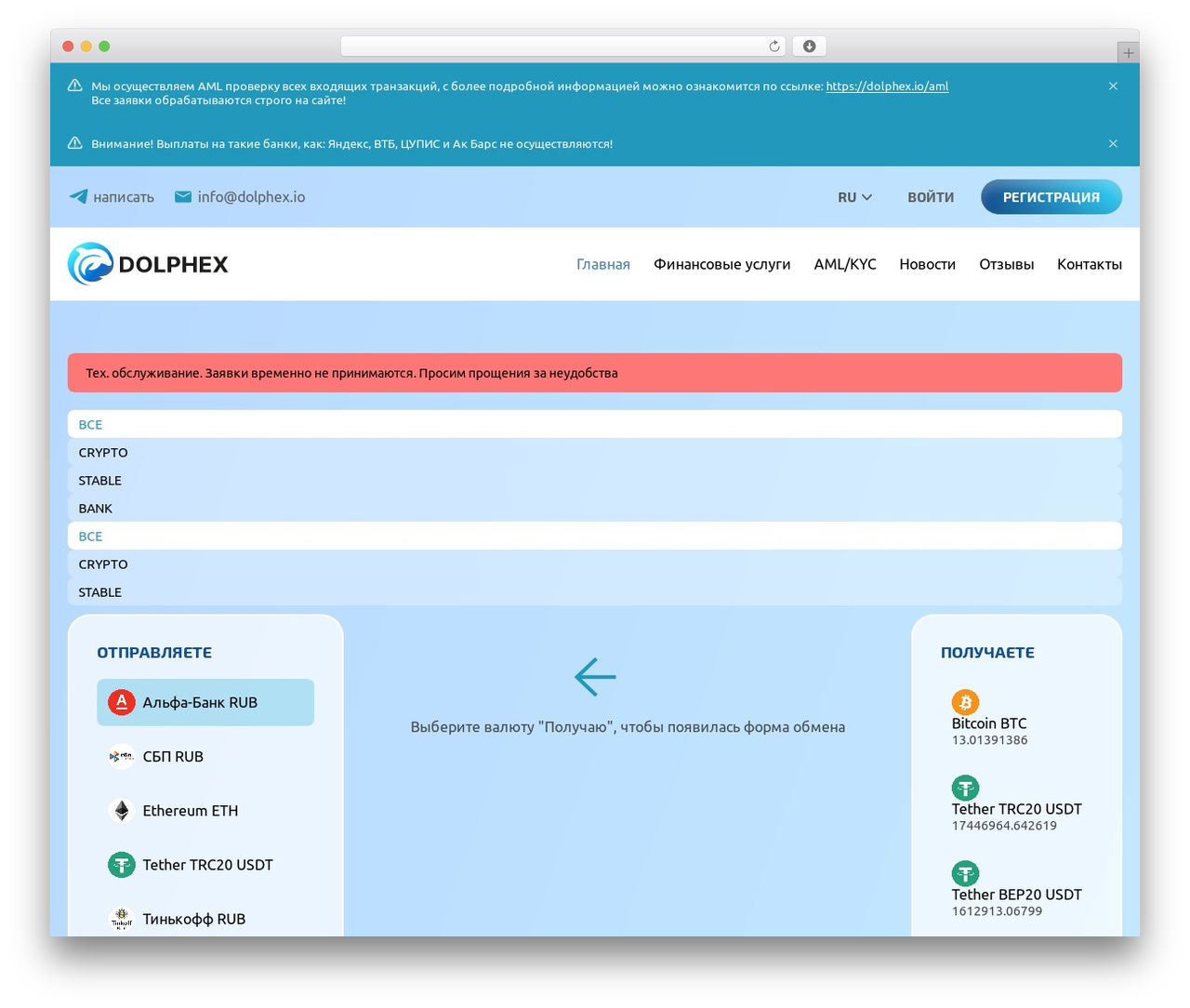Click the info@dolphex.io email link
1190x1008 pixels.
tap(251, 196)
